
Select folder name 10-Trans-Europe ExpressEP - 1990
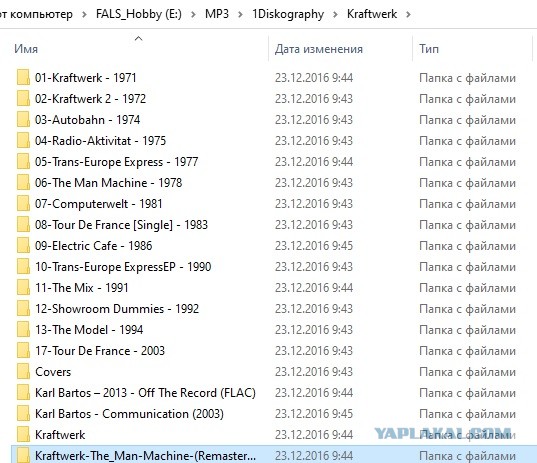tap(123, 267)
